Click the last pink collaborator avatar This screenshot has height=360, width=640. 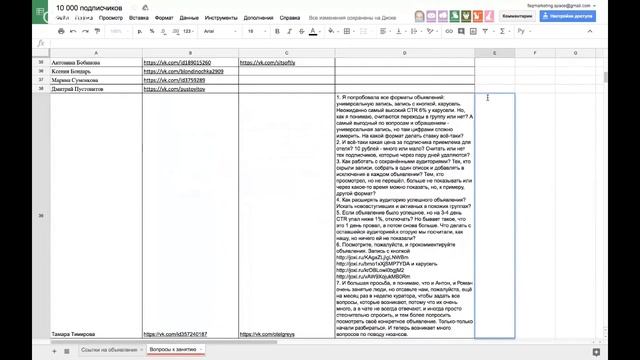pos(489,16)
